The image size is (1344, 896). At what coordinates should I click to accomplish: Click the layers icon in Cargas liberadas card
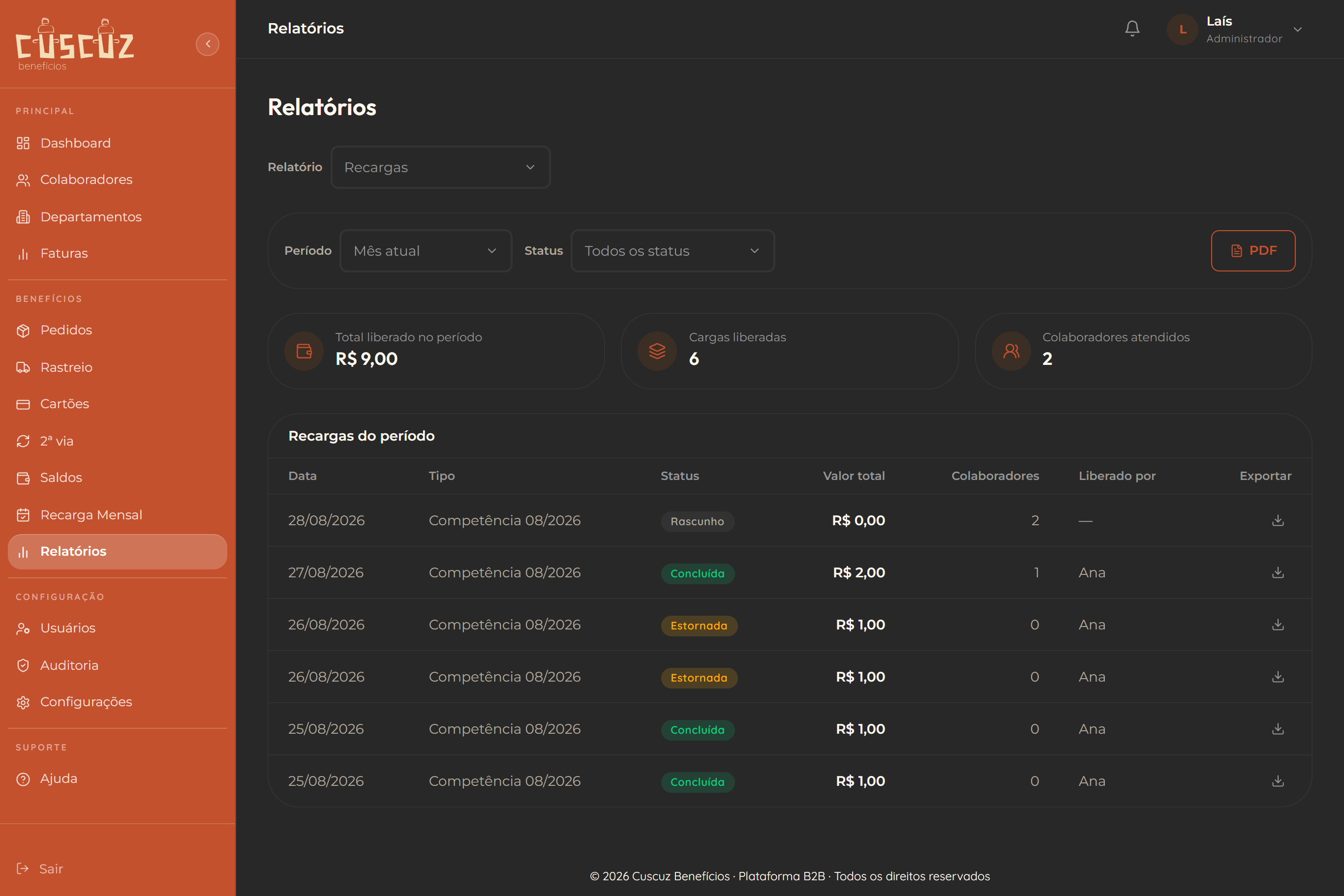tap(657, 351)
